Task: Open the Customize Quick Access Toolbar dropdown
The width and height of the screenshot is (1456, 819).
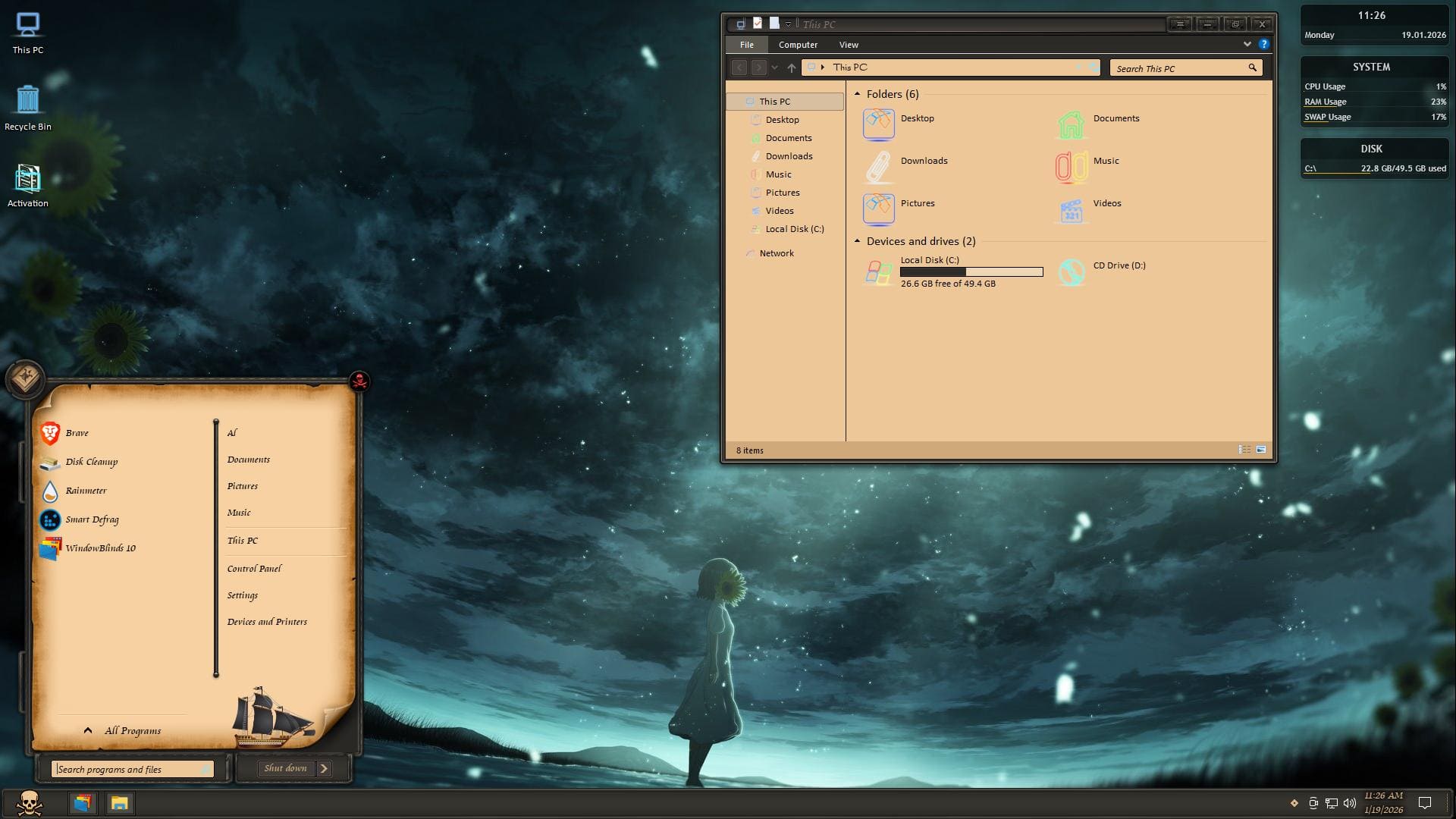Action: pyautogui.click(x=788, y=24)
